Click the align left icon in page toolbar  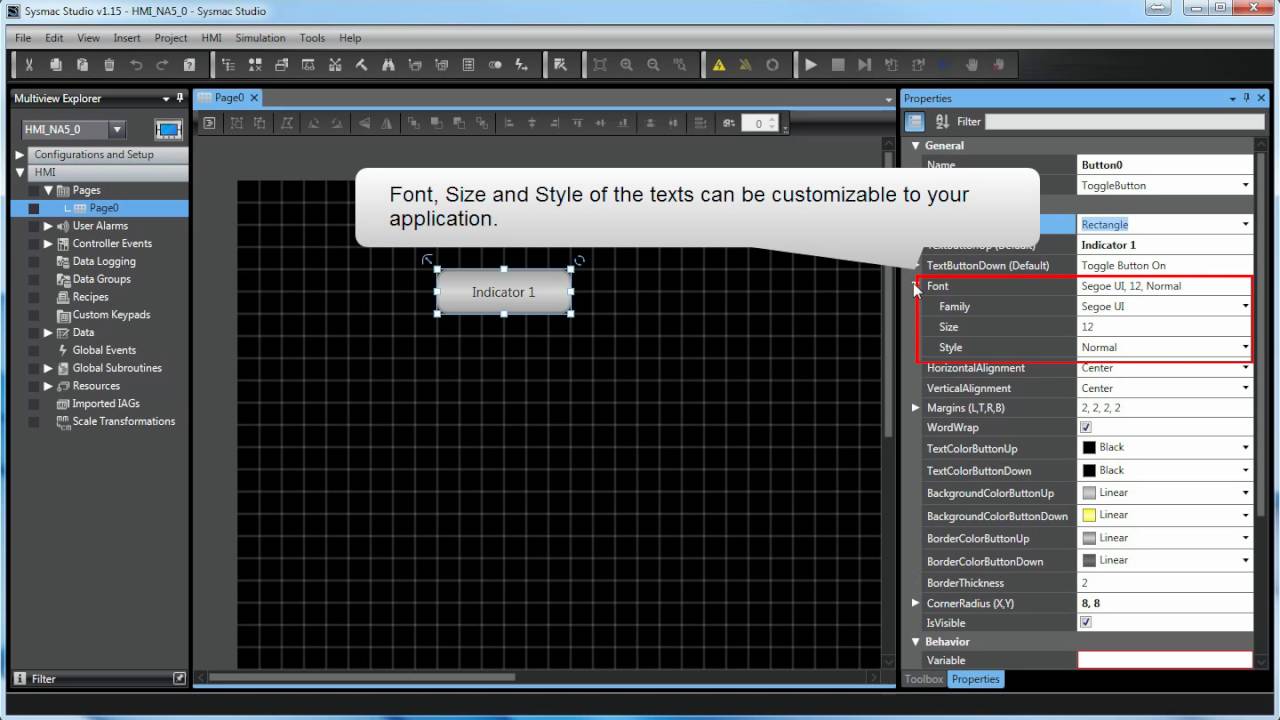coord(508,123)
